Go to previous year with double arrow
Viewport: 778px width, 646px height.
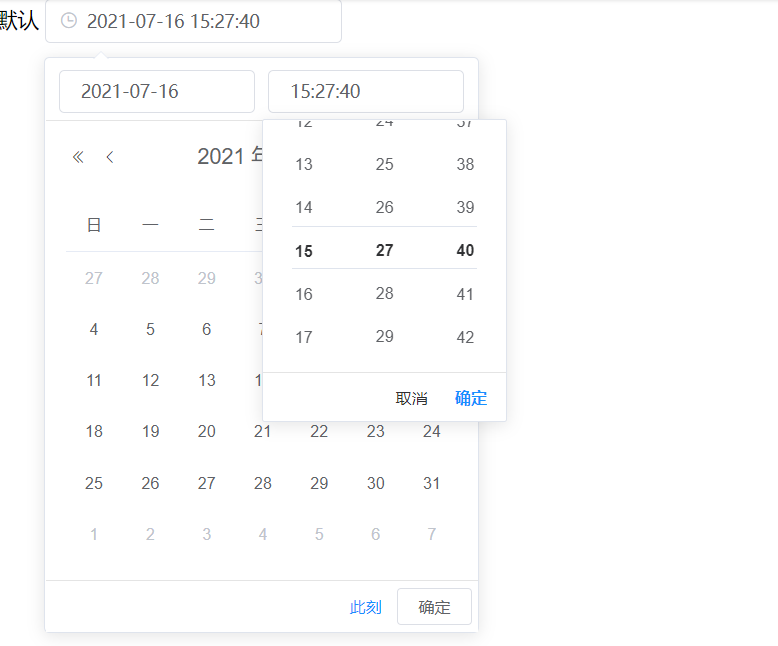[78, 157]
